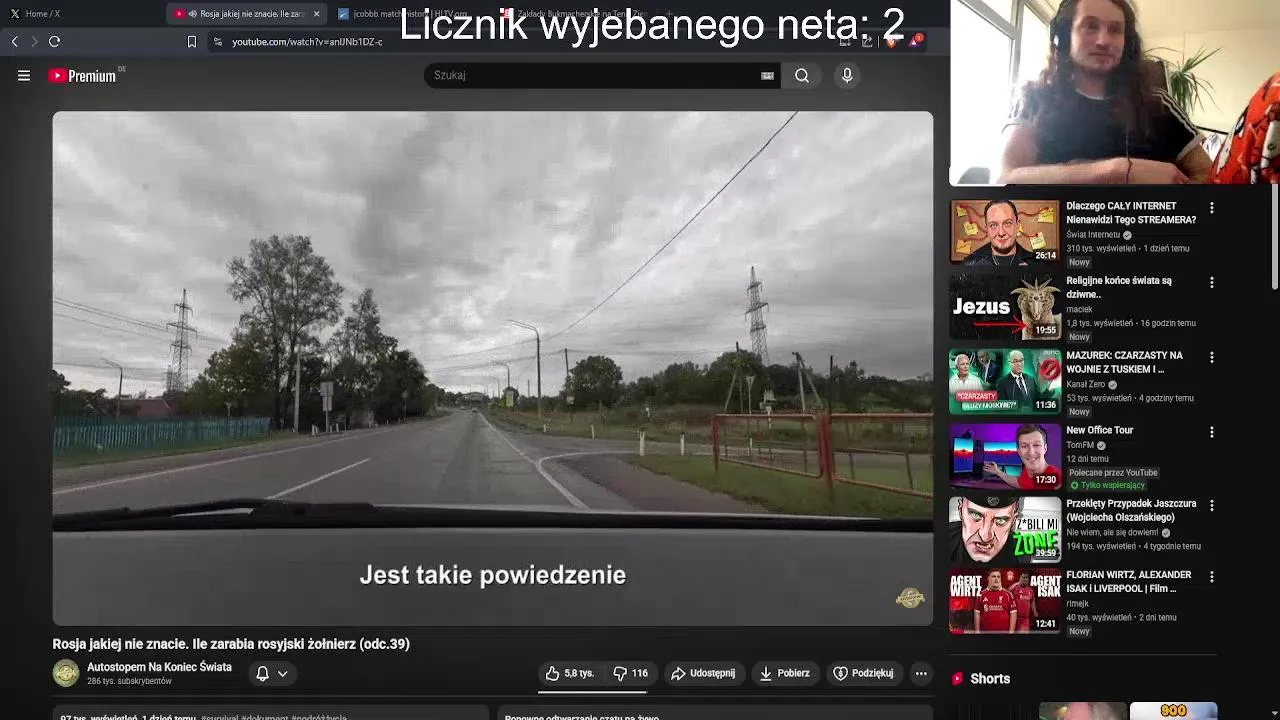This screenshot has height=720, width=1280.
Task: Reload the page in the browser
Action: coord(54,41)
